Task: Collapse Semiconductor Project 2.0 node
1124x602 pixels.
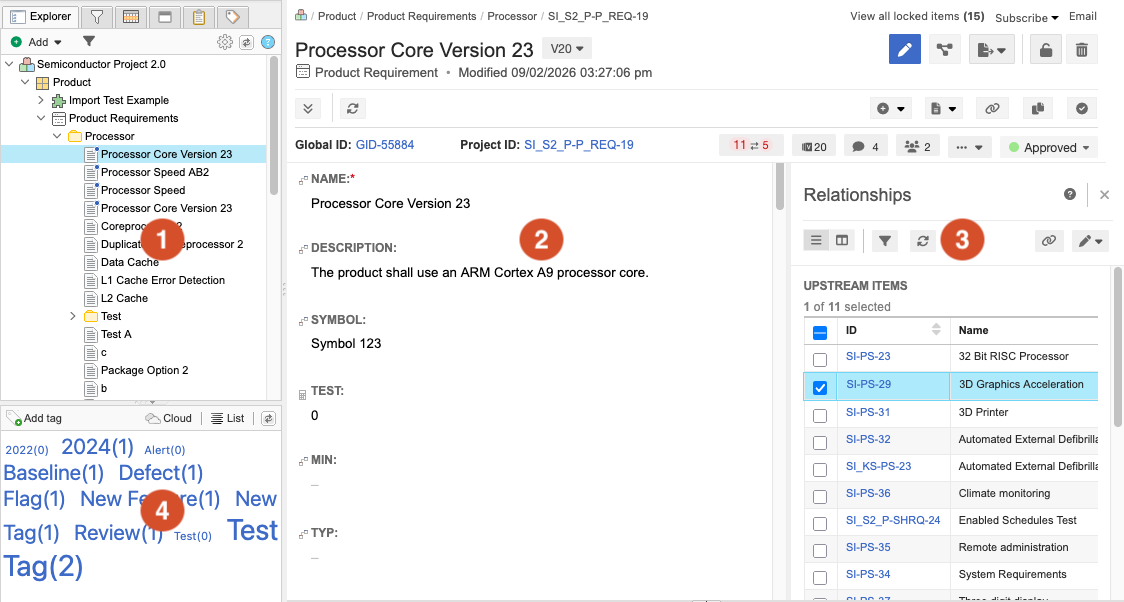Action: (9, 64)
